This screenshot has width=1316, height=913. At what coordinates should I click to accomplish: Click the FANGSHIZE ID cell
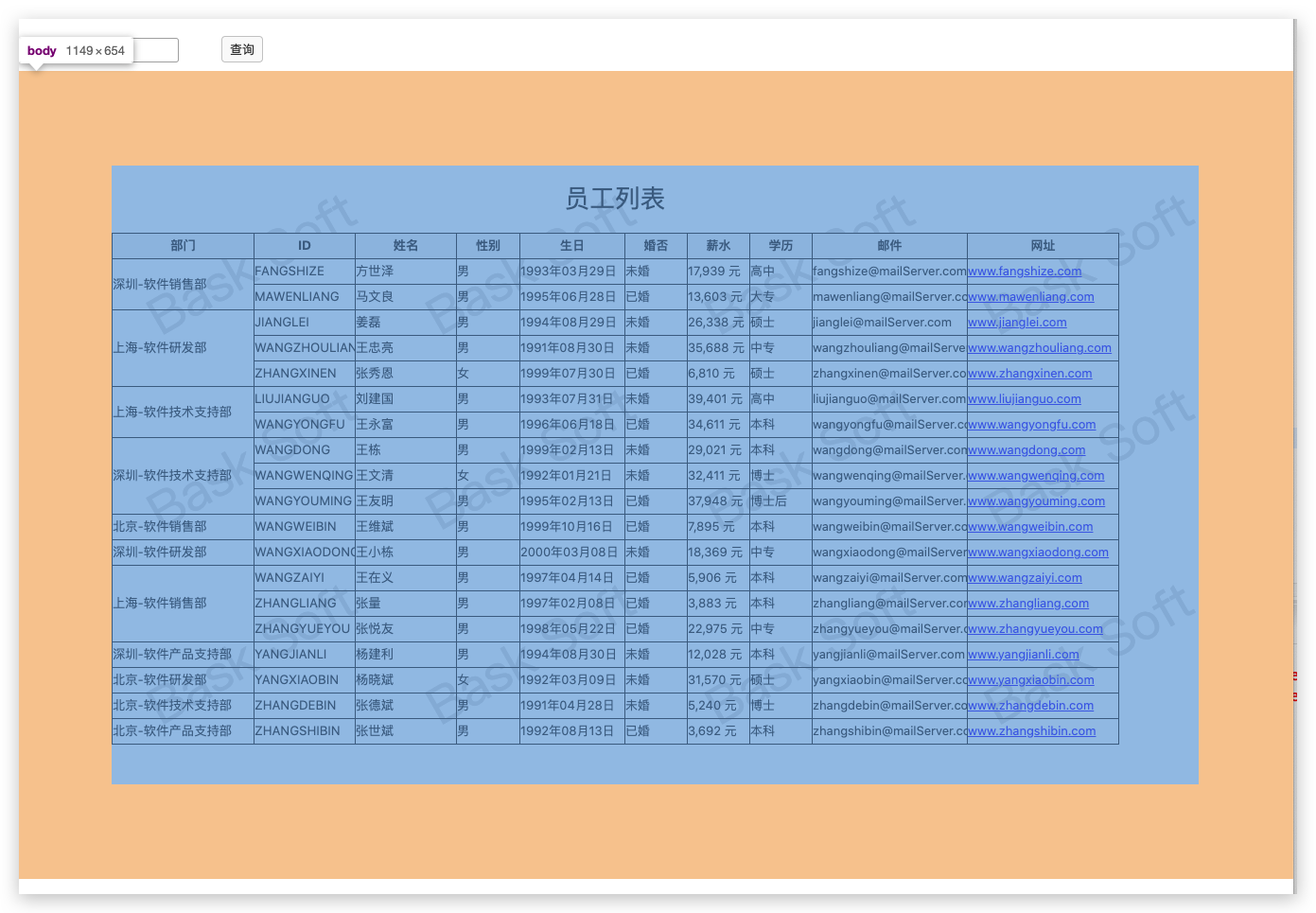click(305, 272)
